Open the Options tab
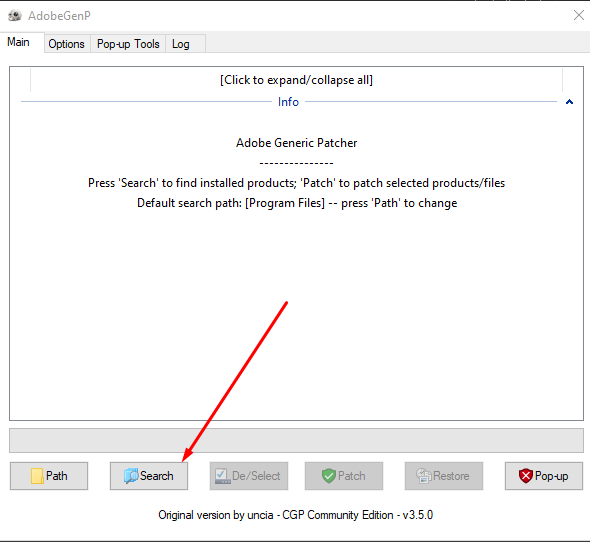The width and height of the screenshot is (590, 542). tap(67, 44)
